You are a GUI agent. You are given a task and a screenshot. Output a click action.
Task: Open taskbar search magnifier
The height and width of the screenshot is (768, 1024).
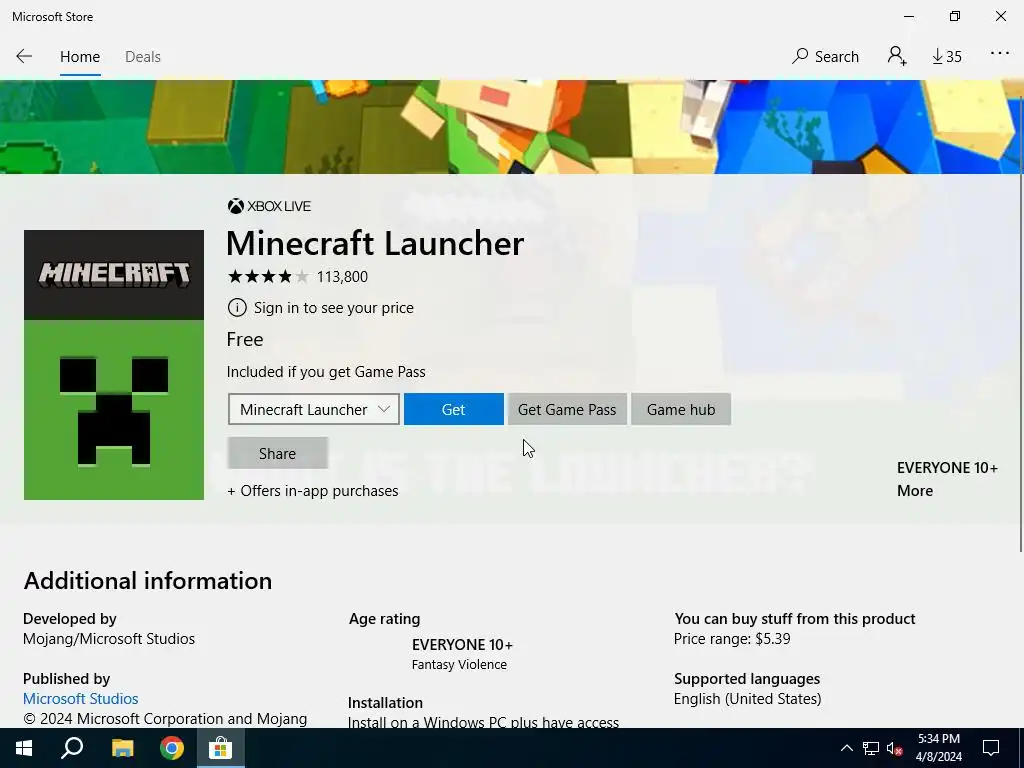pos(72,748)
